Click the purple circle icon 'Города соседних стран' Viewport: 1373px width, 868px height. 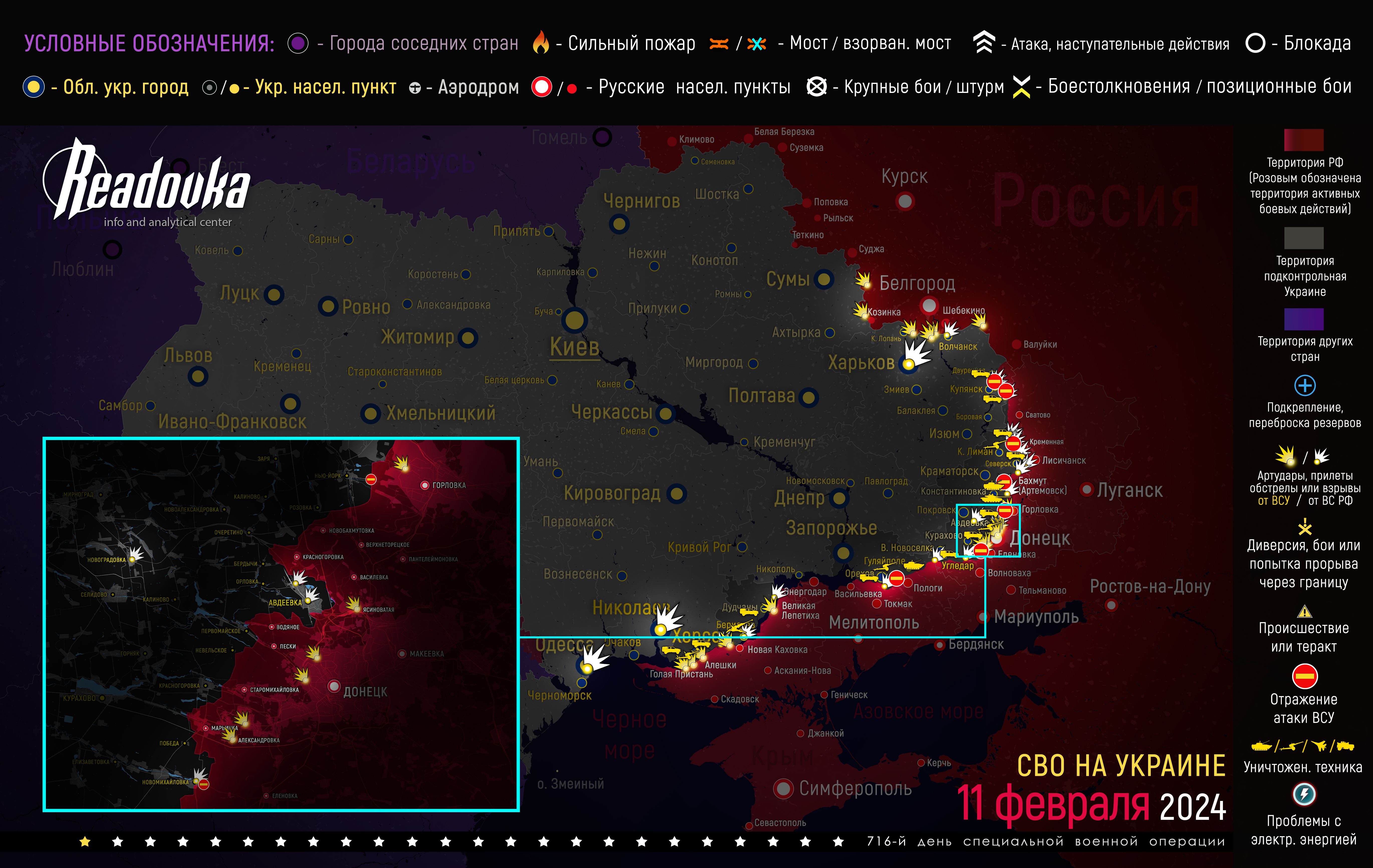click(x=298, y=43)
